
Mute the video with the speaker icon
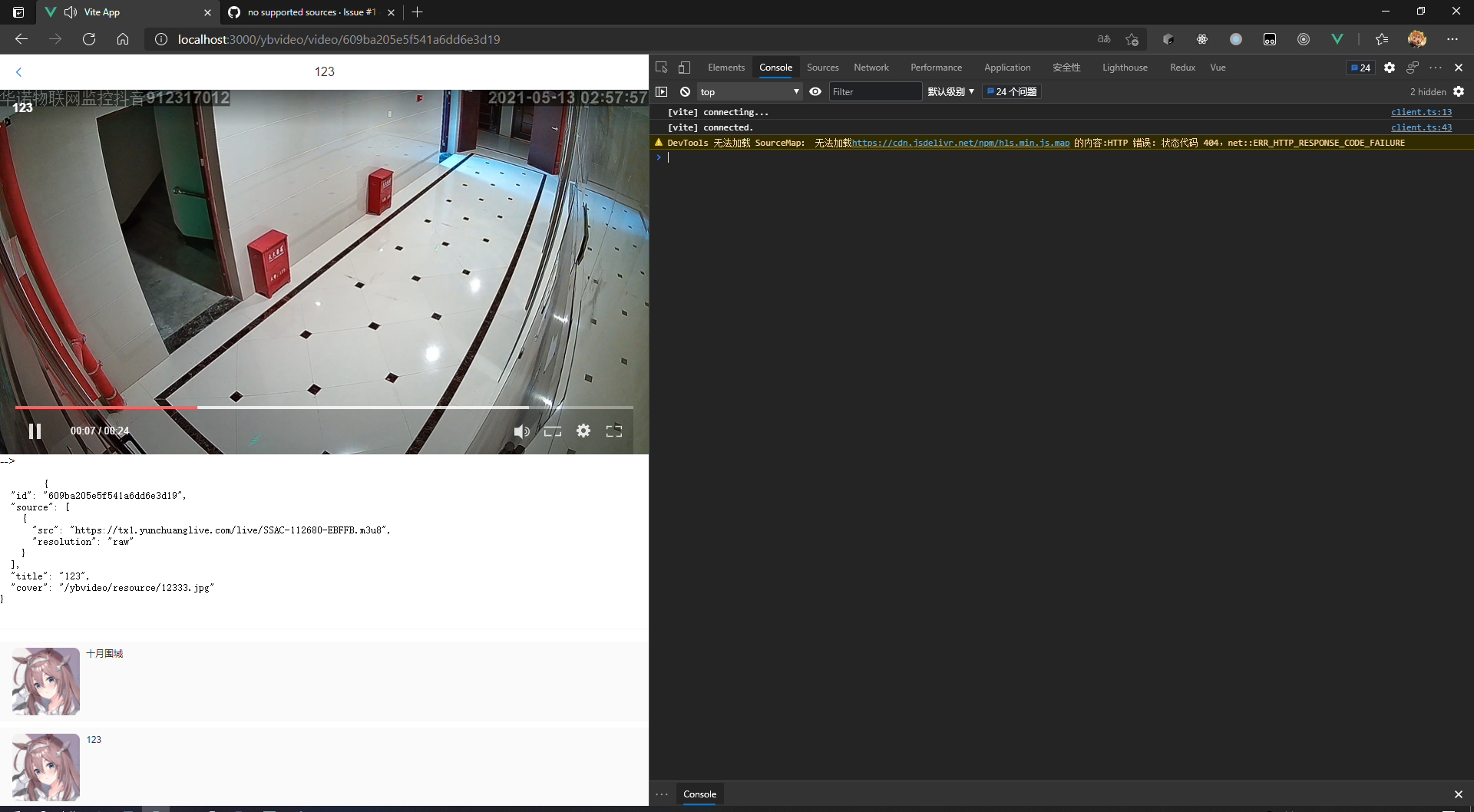(522, 431)
